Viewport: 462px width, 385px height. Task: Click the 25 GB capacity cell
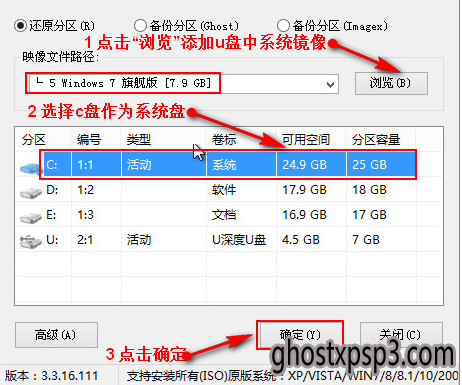click(x=369, y=165)
